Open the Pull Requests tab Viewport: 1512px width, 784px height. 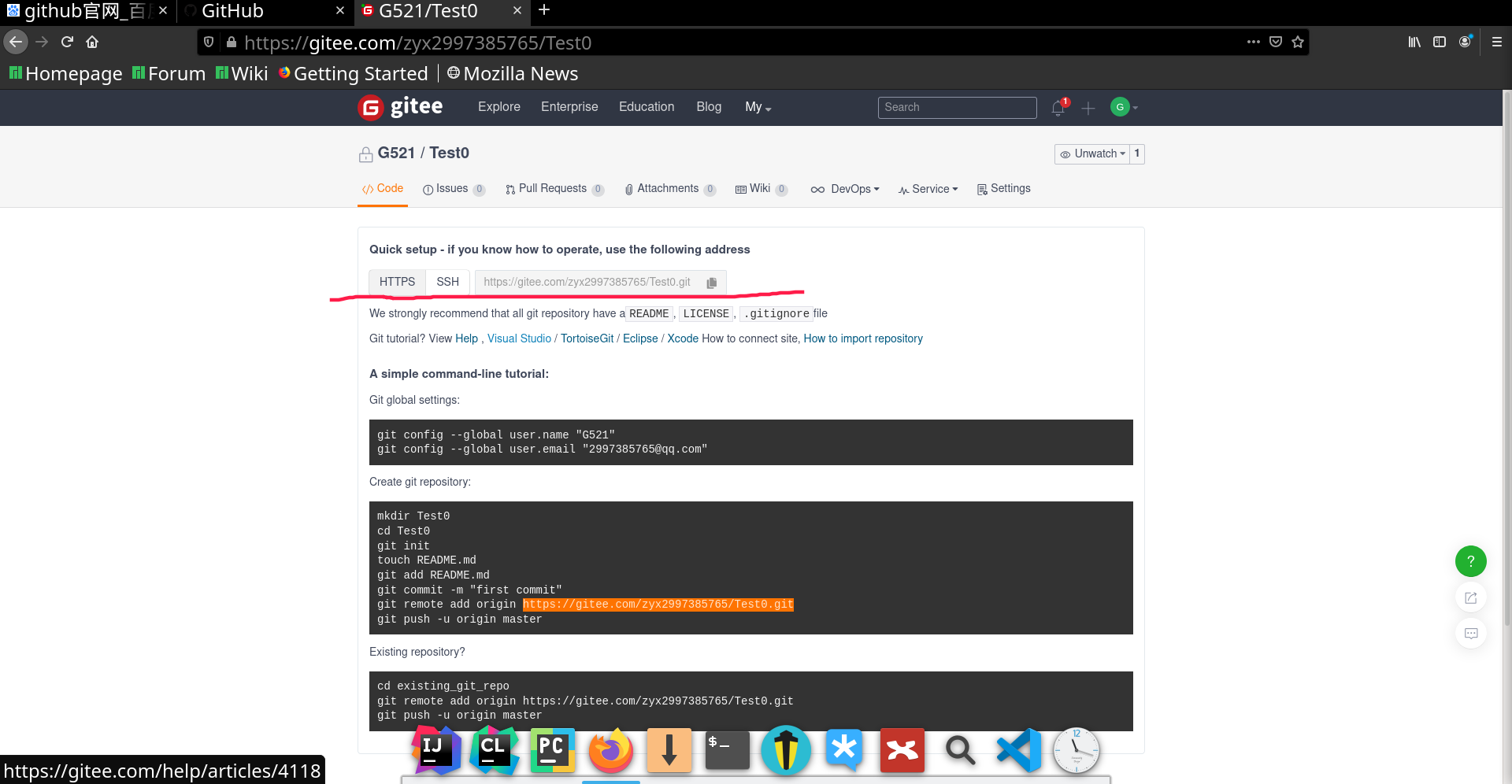pyautogui.click(x=554, y=189)
